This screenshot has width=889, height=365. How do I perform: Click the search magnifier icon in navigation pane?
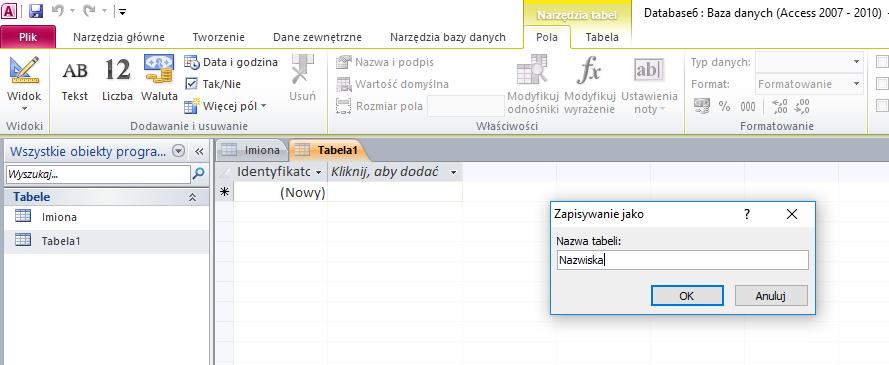pyautogui.click(x=198, y=174)
